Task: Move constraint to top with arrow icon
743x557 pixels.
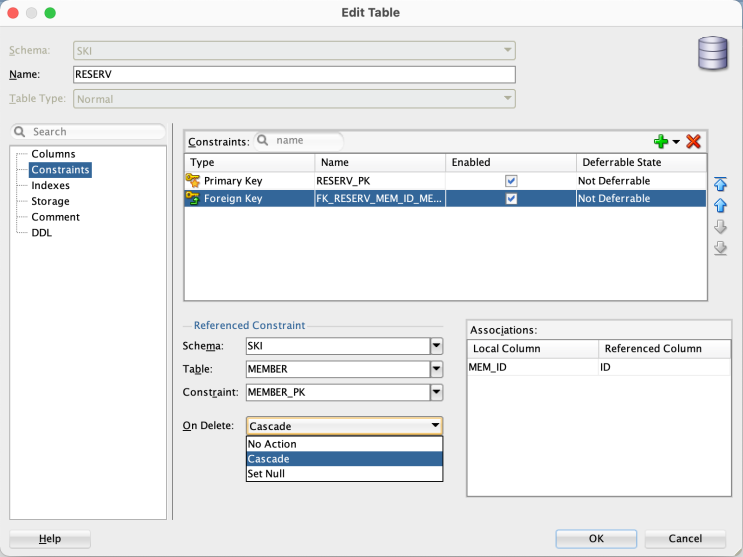Action: click(720, 184)
